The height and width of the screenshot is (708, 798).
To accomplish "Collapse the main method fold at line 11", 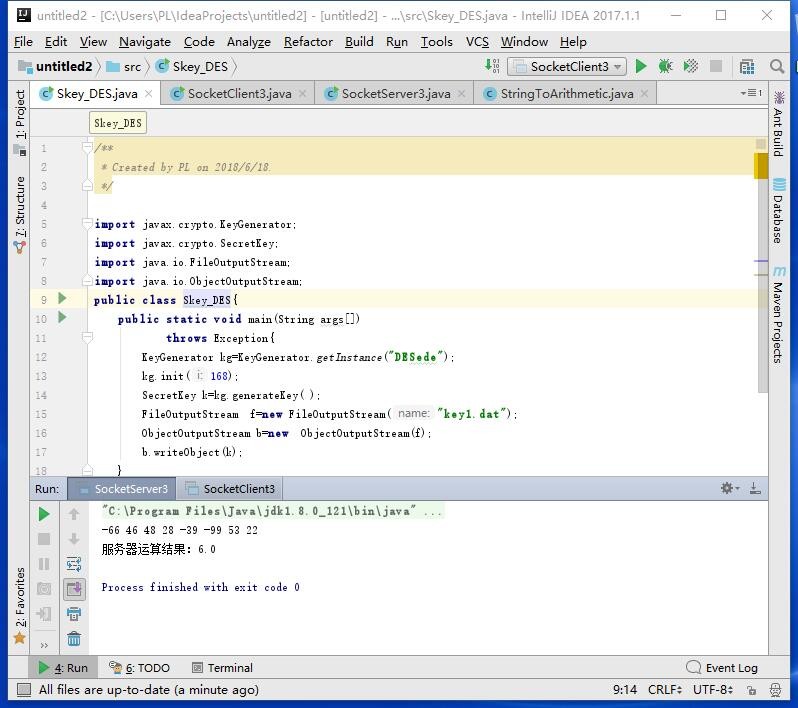I will [x=87, y=337].
